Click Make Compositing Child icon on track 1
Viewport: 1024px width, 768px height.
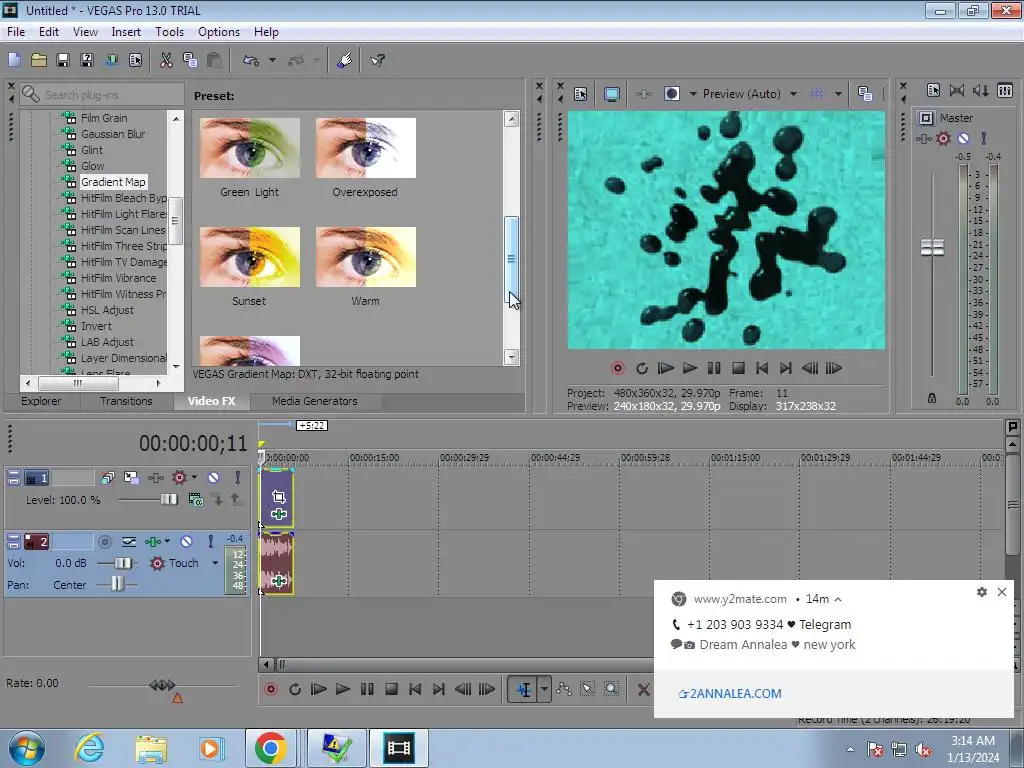click(217, 500)
